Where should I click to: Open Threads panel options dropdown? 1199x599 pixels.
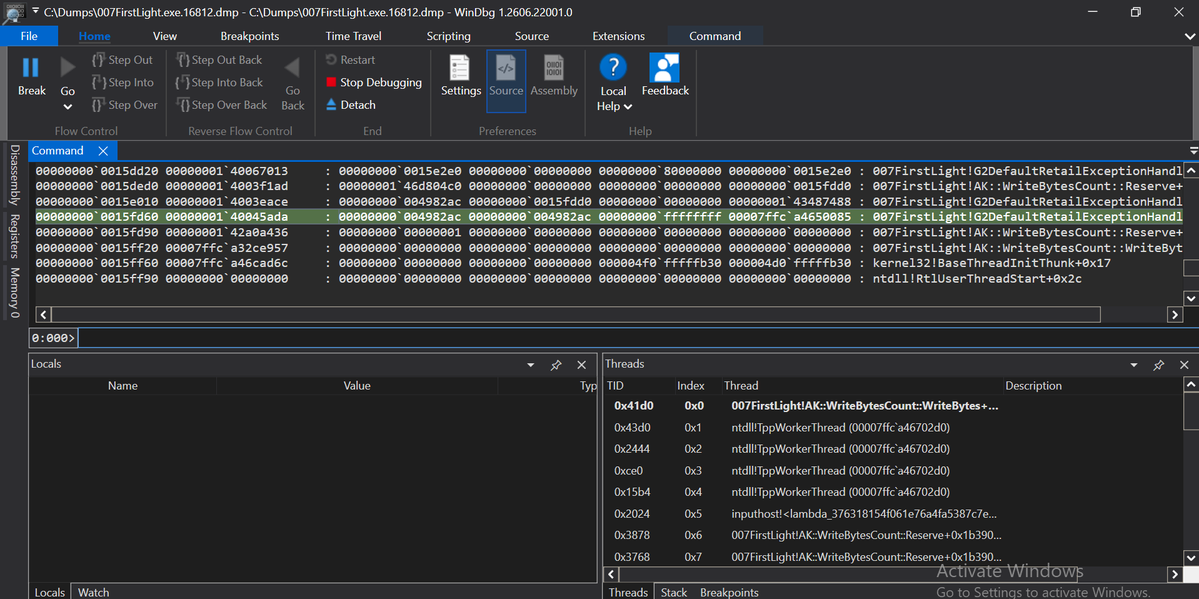click(1134, 366)
